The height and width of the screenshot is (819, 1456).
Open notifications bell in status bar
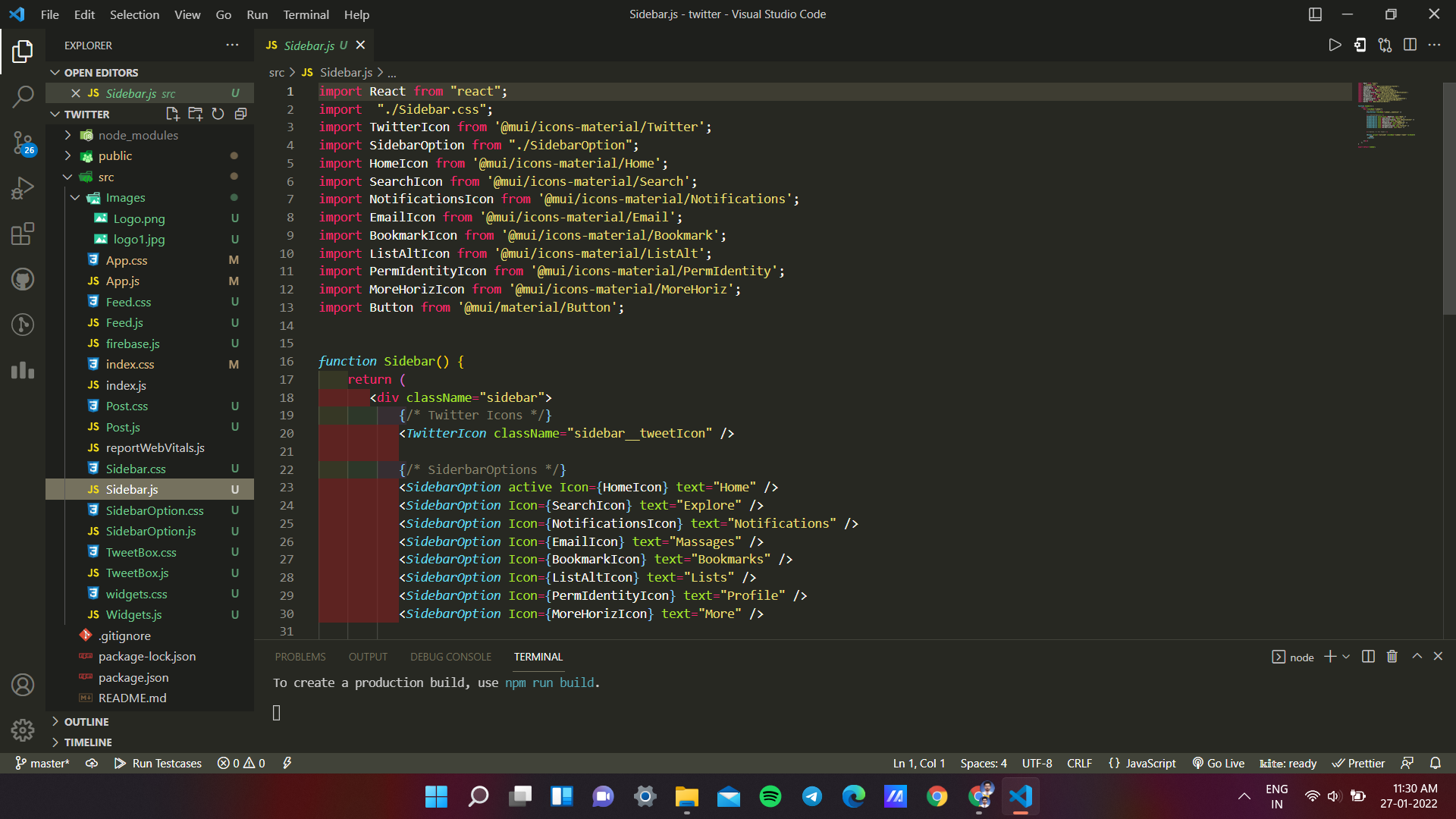point(1436,763)
